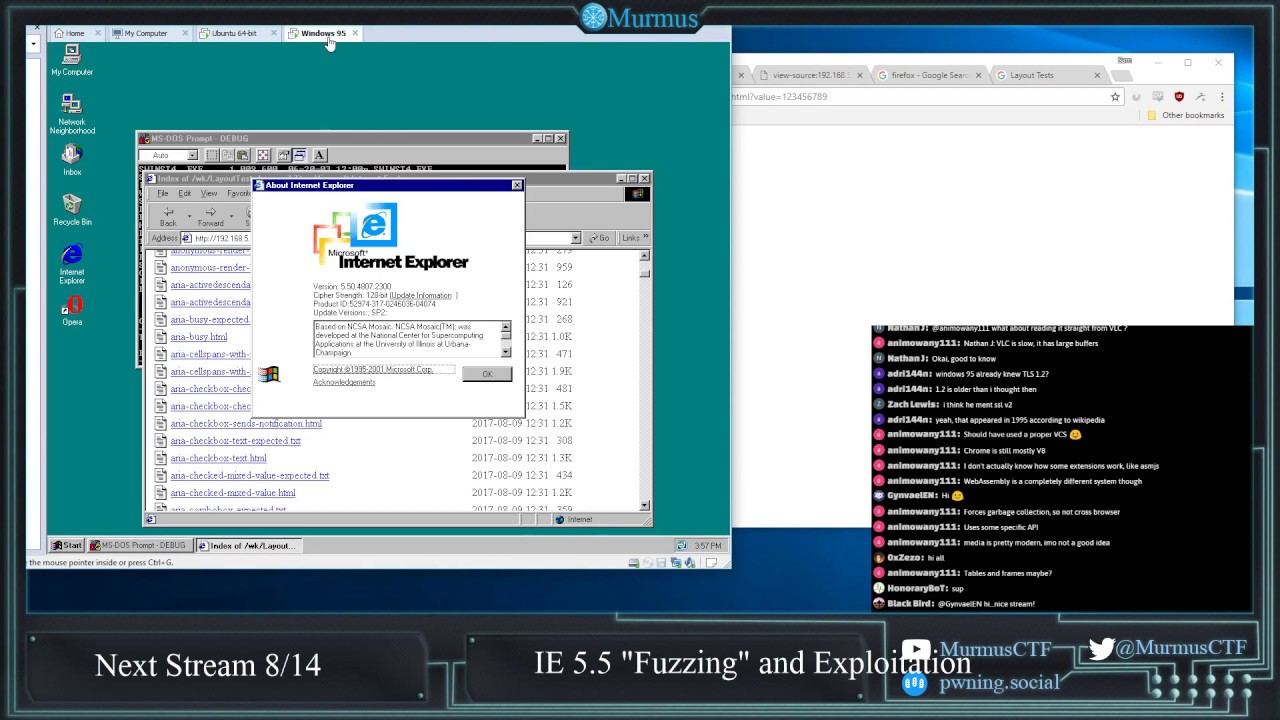
Task: Launch Opera from the desktop
Action: [x=72, y=310]
